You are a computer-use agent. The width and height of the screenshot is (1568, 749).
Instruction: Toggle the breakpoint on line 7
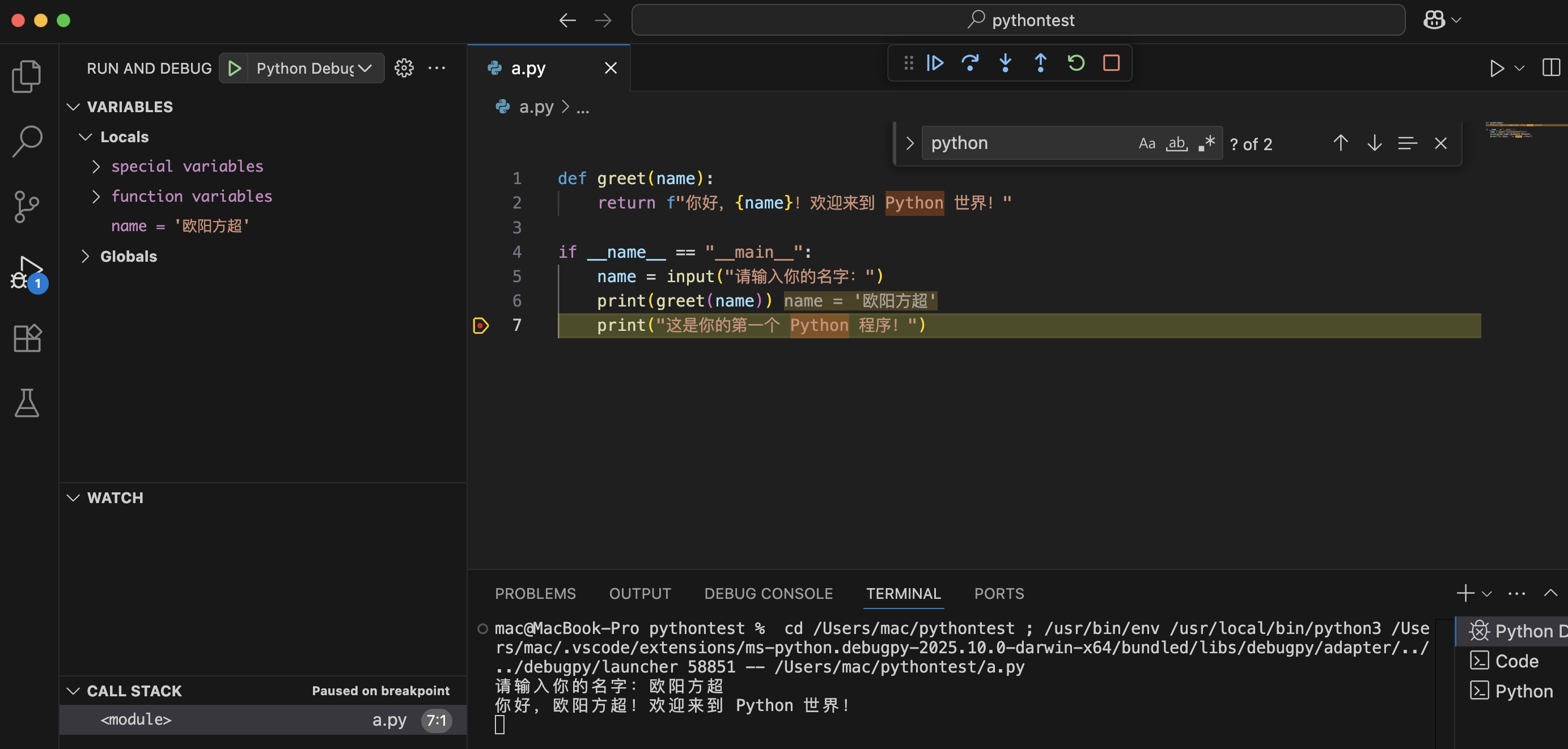[481, 326]
